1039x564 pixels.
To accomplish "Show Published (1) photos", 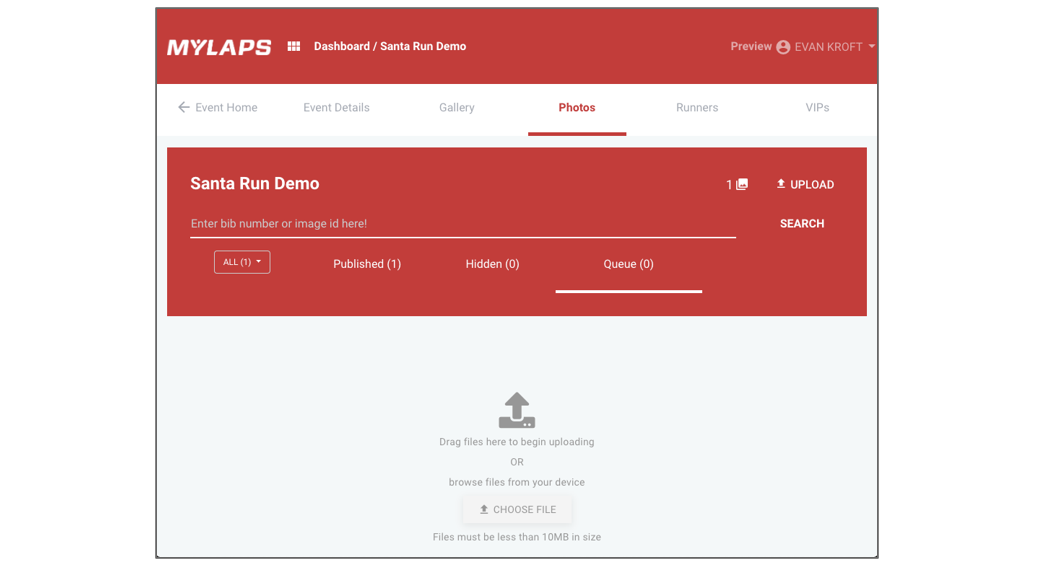I will click(367, 264).
